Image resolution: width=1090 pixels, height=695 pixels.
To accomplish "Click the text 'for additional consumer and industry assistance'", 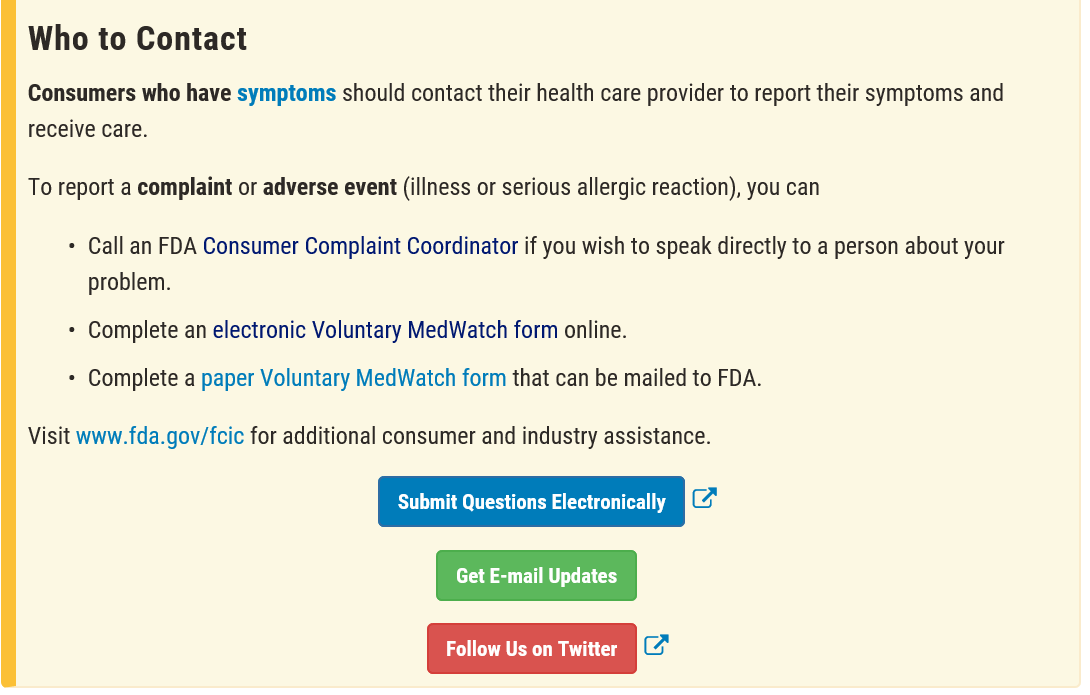I will tap(480, 436).
